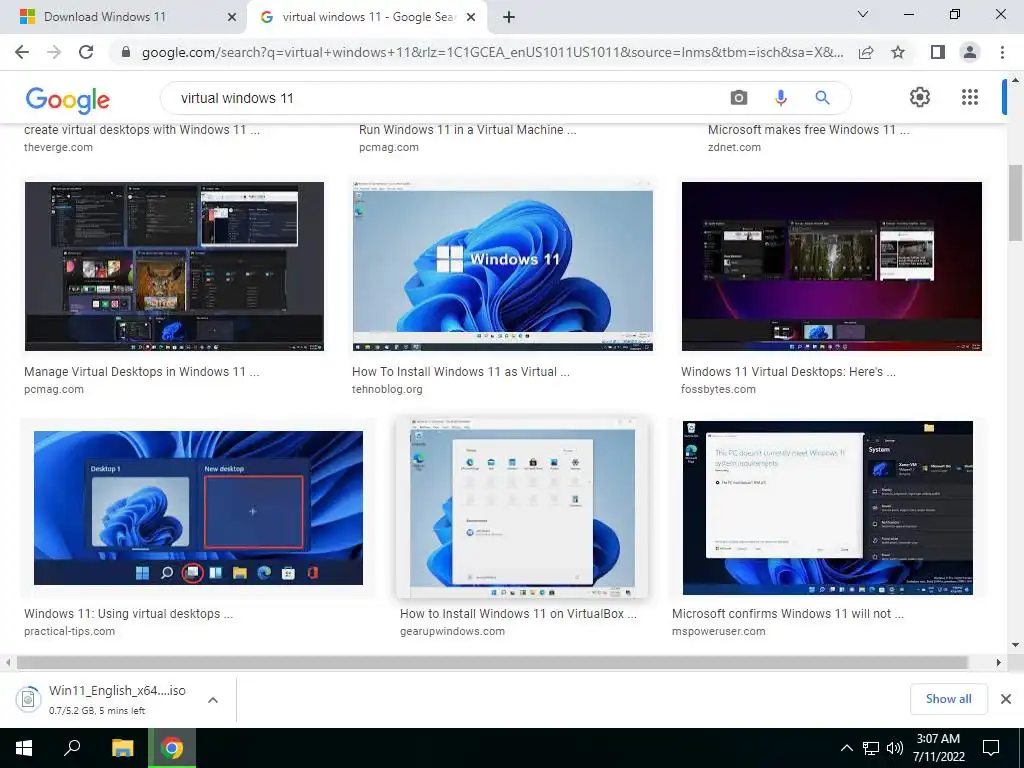1024x768 pixels.
Task: Open How To Install Windows 11 tehnoblog thumbnail
Action: pyautogui.click(x=503, y=266)
